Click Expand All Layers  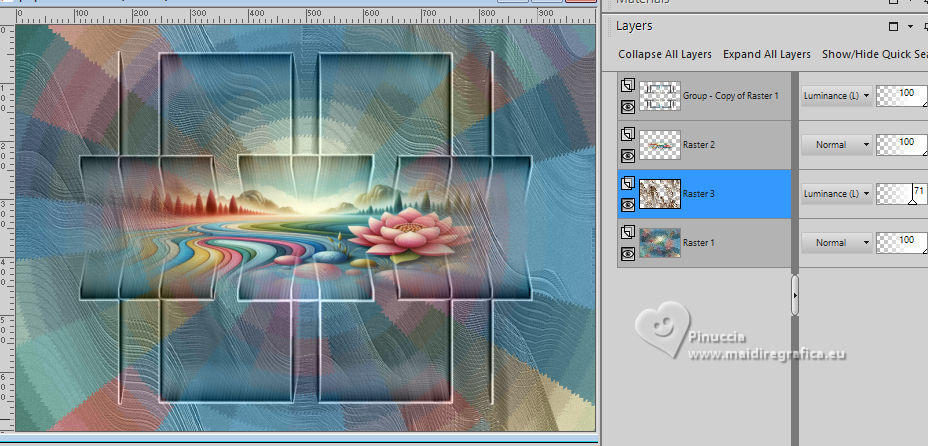(766, 54)
